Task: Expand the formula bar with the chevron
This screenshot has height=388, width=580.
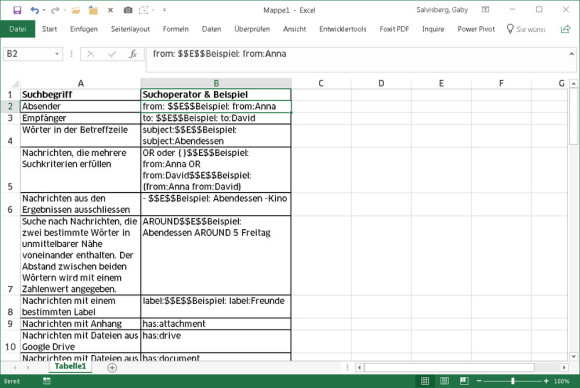Action: point(571,54)
